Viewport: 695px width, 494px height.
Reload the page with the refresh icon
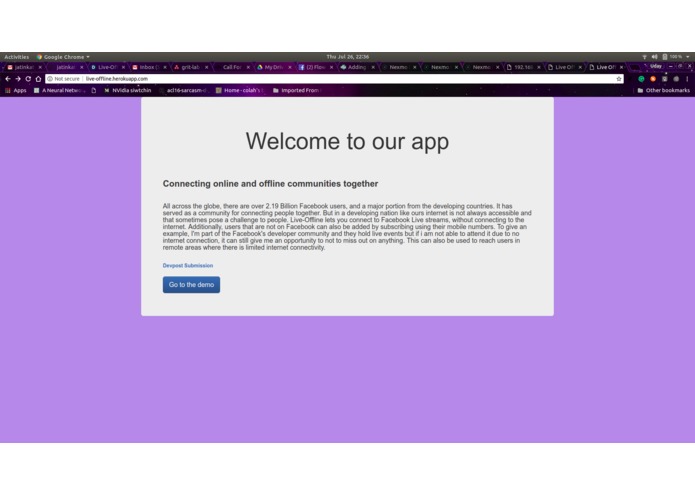pos(28,79)
